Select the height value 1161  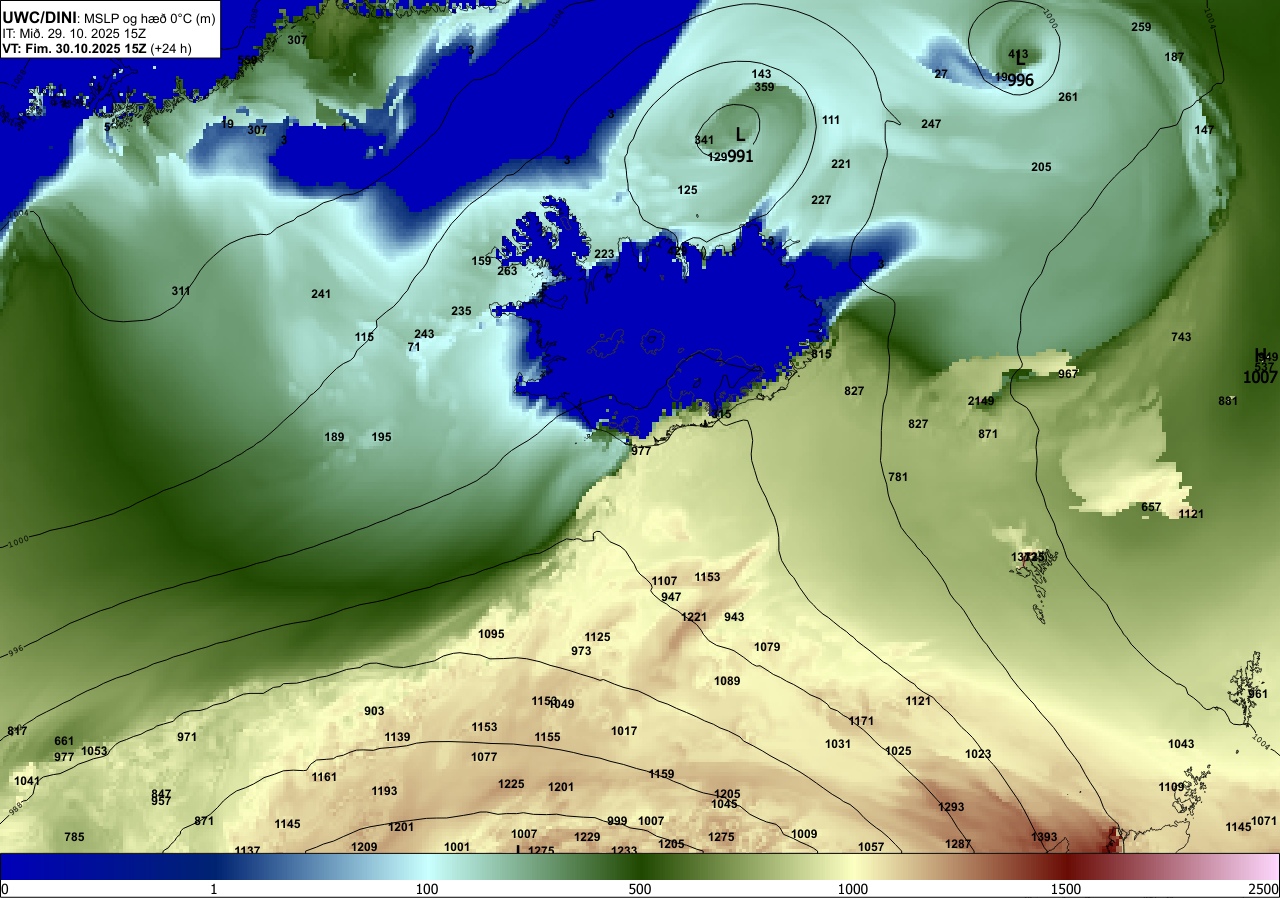coord(324,777)
